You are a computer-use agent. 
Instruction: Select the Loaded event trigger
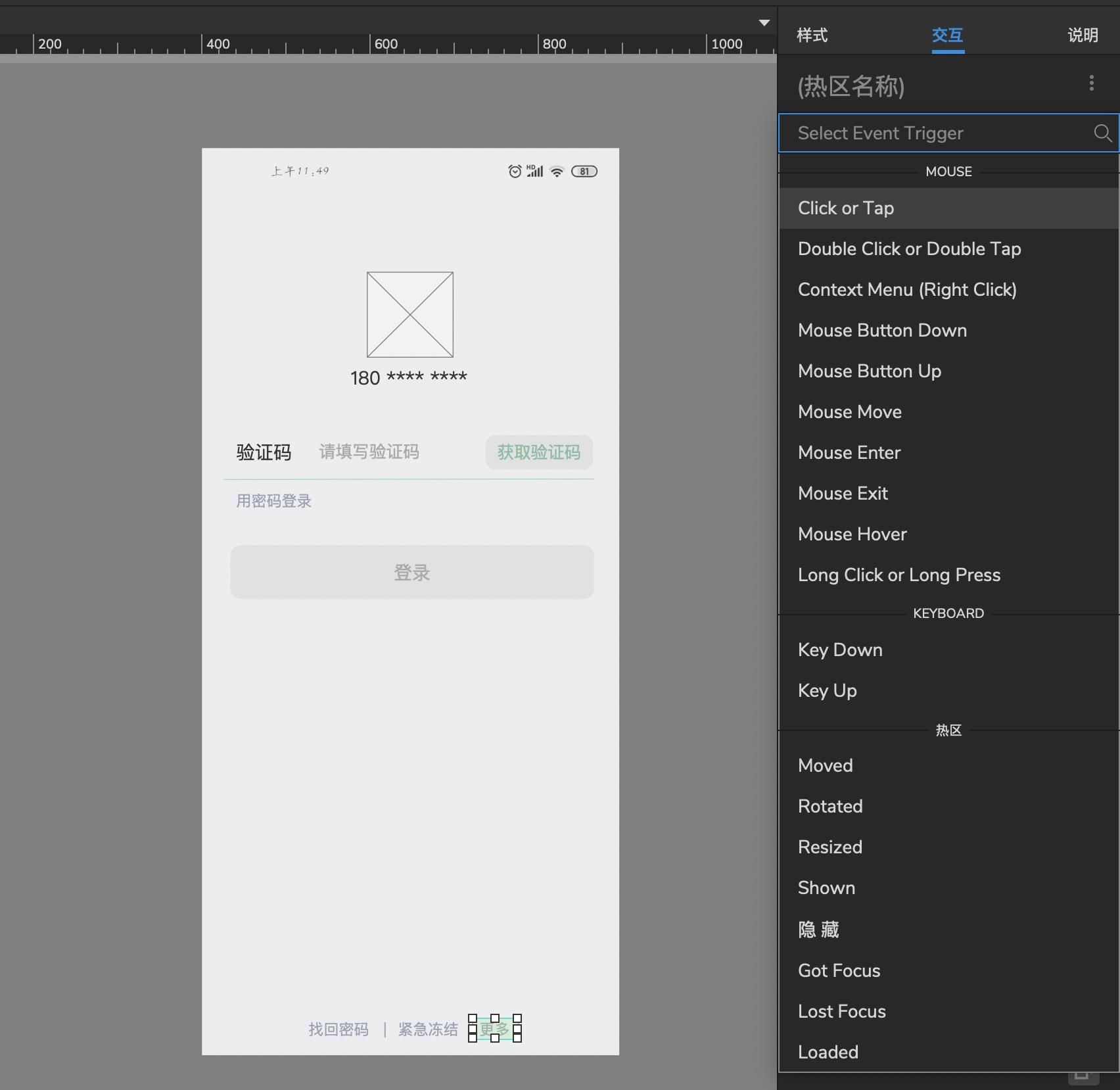click(x=828, y=1053)
